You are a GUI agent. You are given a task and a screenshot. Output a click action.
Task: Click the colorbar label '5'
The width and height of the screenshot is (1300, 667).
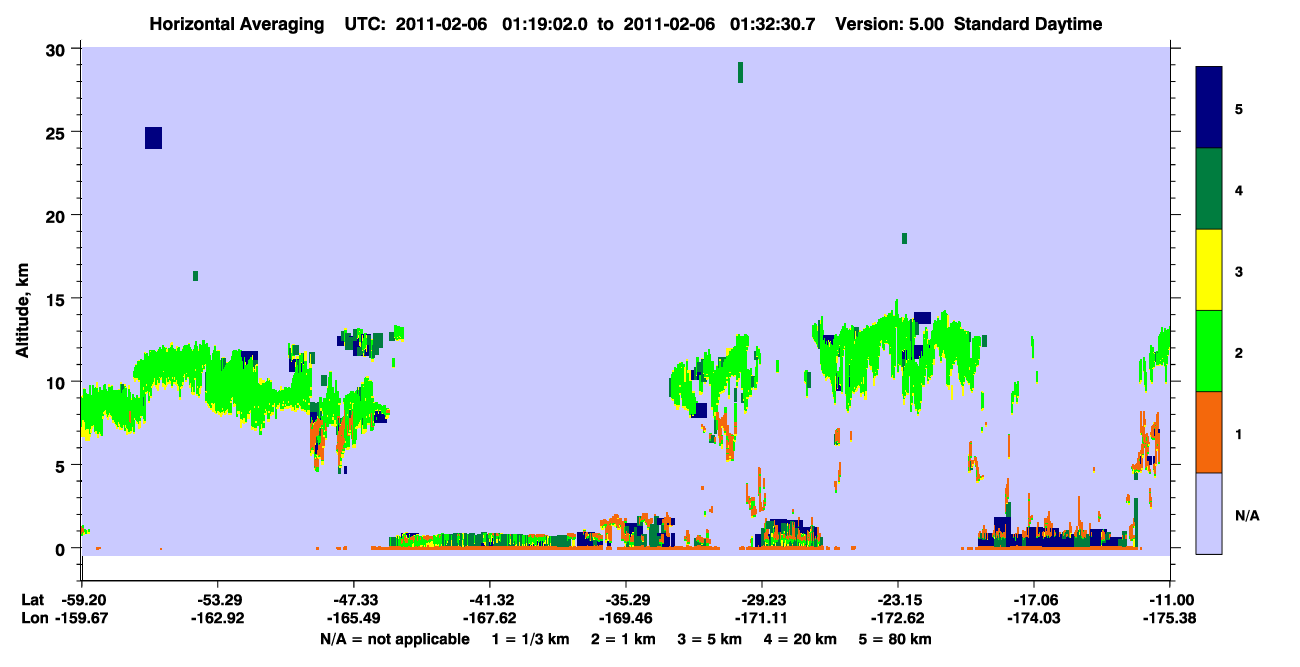(1239, 108)
